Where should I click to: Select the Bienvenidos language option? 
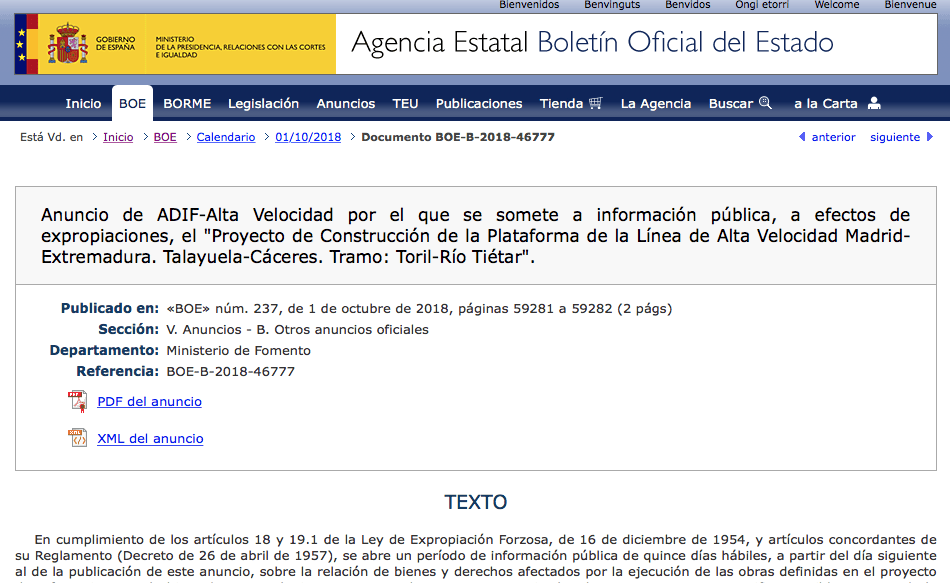point(529,5)
